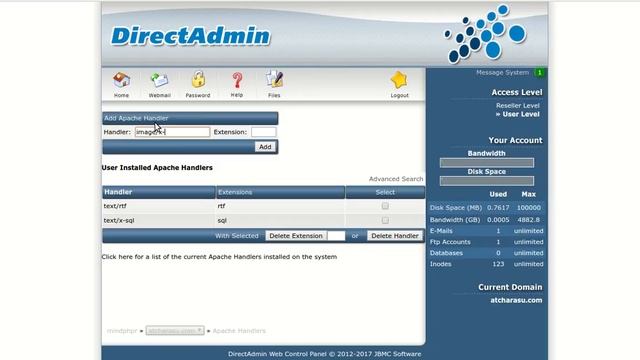
Task: Click the Password padlock icon
Action: pos(198,80)
